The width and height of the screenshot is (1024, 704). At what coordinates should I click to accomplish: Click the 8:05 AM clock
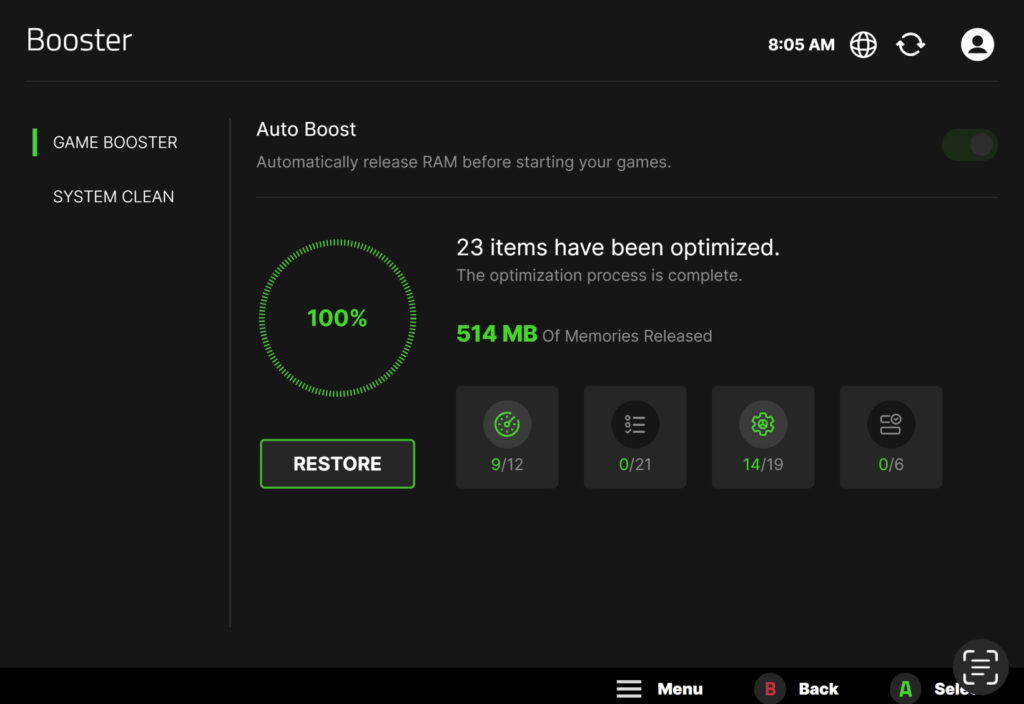[801, 44]
